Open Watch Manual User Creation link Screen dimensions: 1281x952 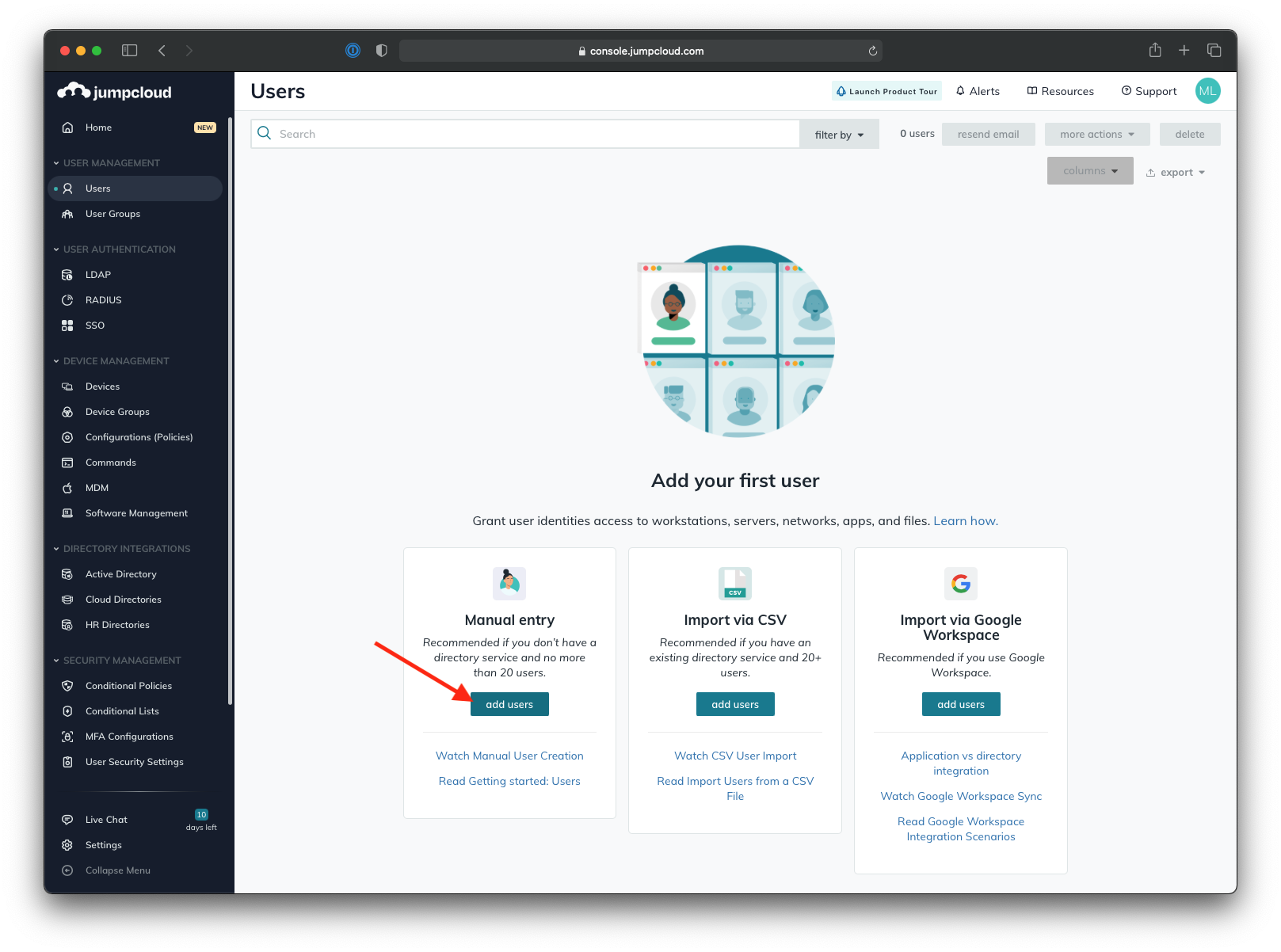[x=509, y=756]
